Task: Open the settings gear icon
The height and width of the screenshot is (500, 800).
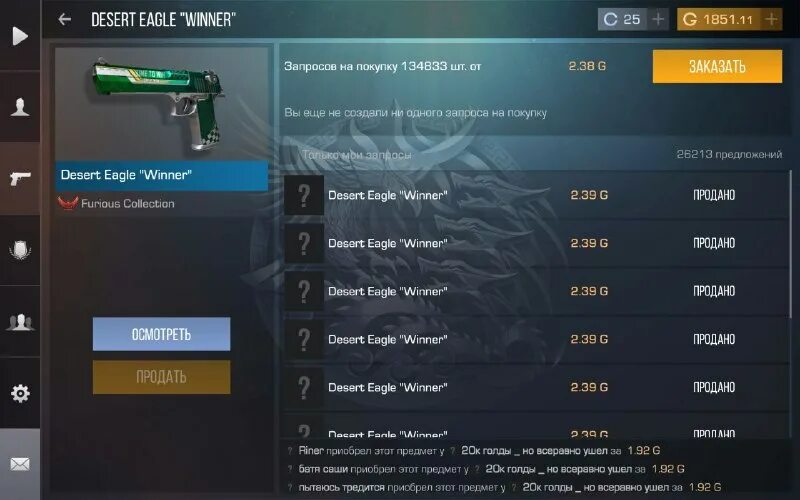Action: coord(20,393)
